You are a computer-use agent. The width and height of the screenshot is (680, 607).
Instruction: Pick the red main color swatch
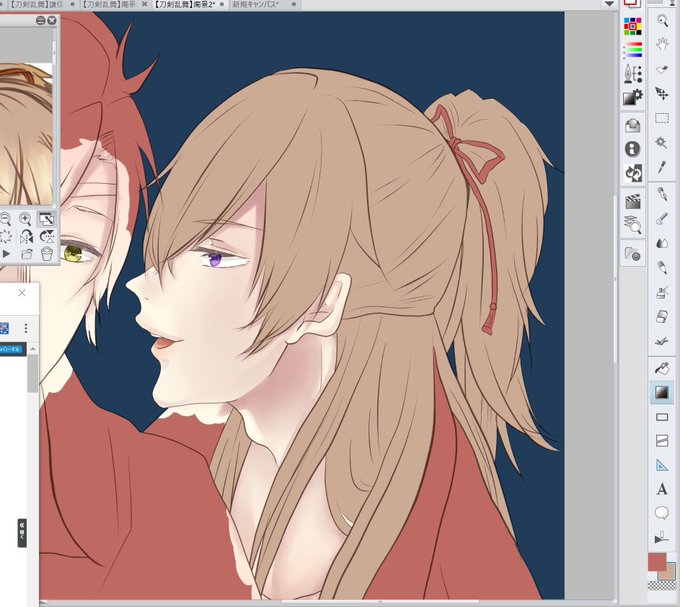pos(657,562)
